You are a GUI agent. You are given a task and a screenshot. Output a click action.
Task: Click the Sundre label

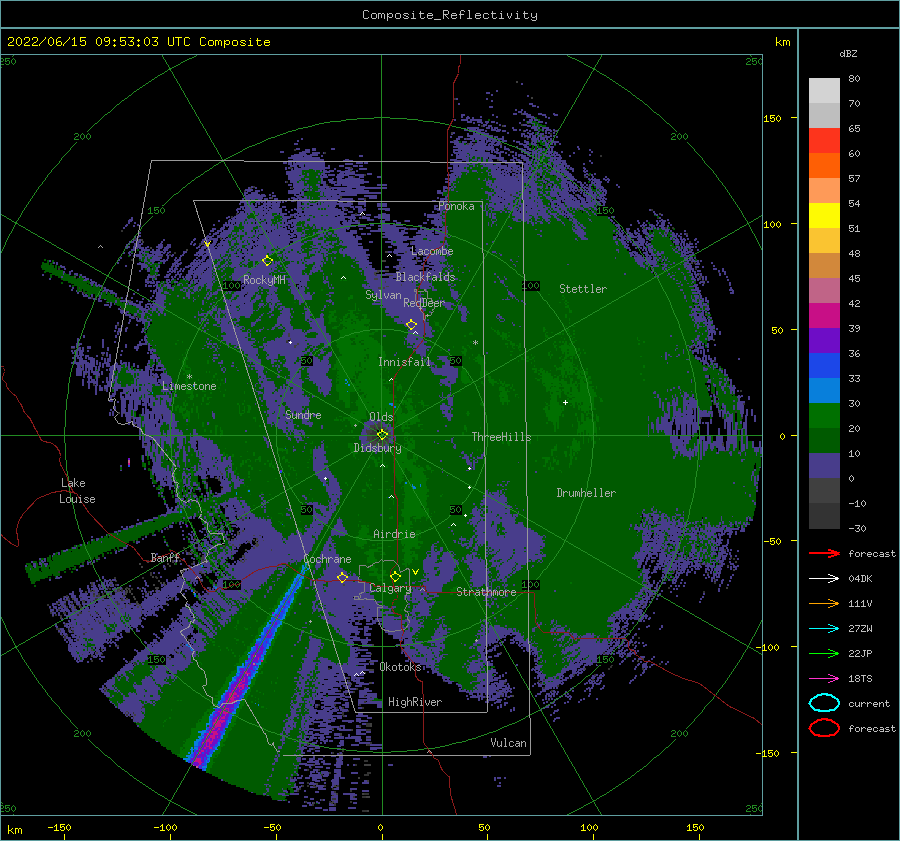click(x=303, y=414)
